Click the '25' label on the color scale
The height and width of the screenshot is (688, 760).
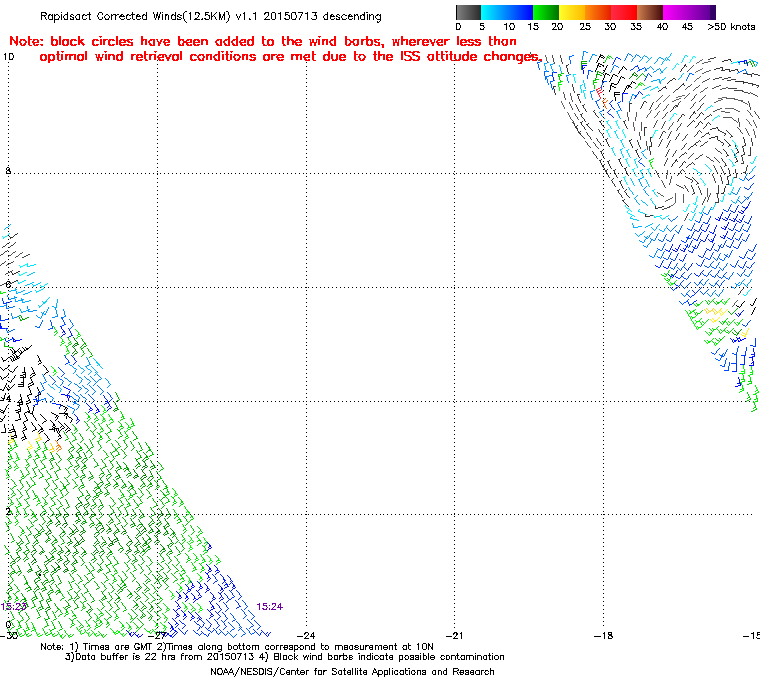585,27
